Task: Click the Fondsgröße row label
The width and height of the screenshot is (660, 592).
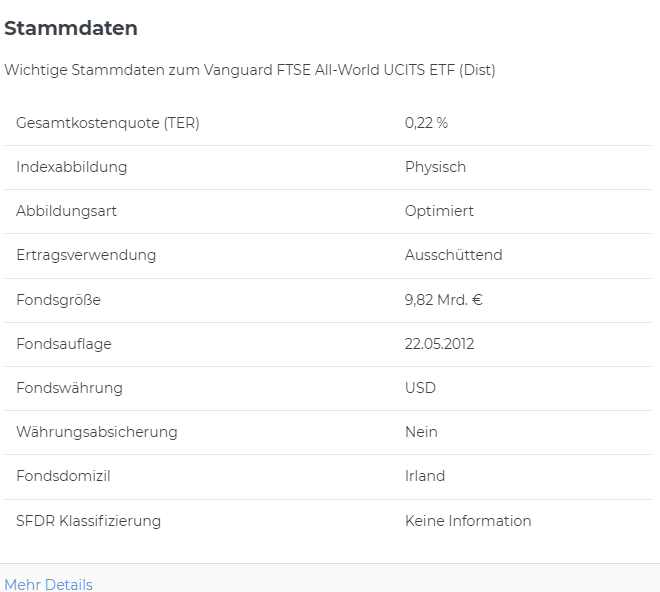Action: click(x=58, y=300)
